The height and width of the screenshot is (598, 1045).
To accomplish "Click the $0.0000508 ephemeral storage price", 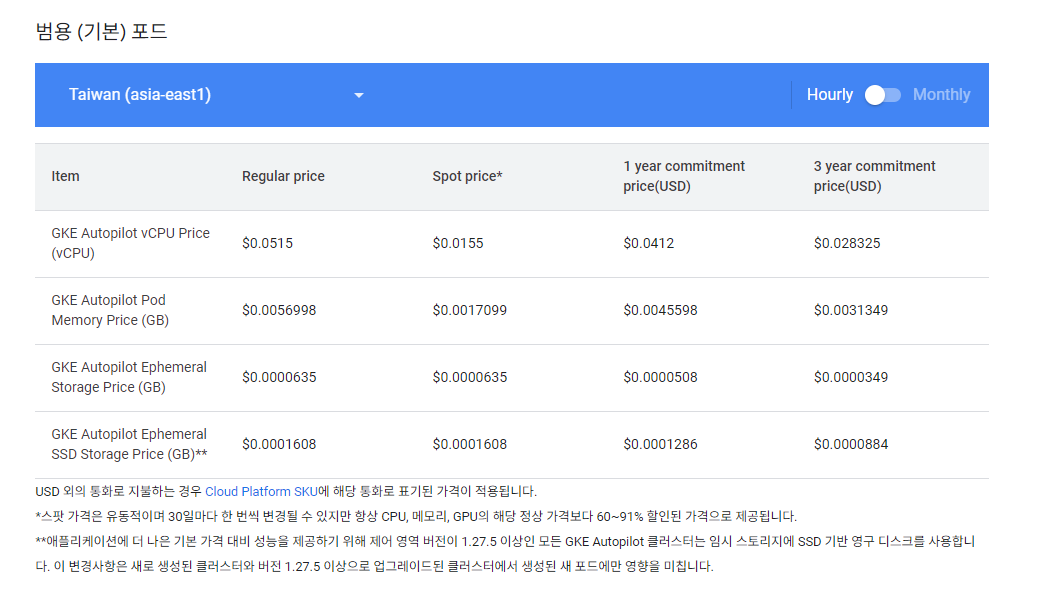I will [x=660, y=377].
